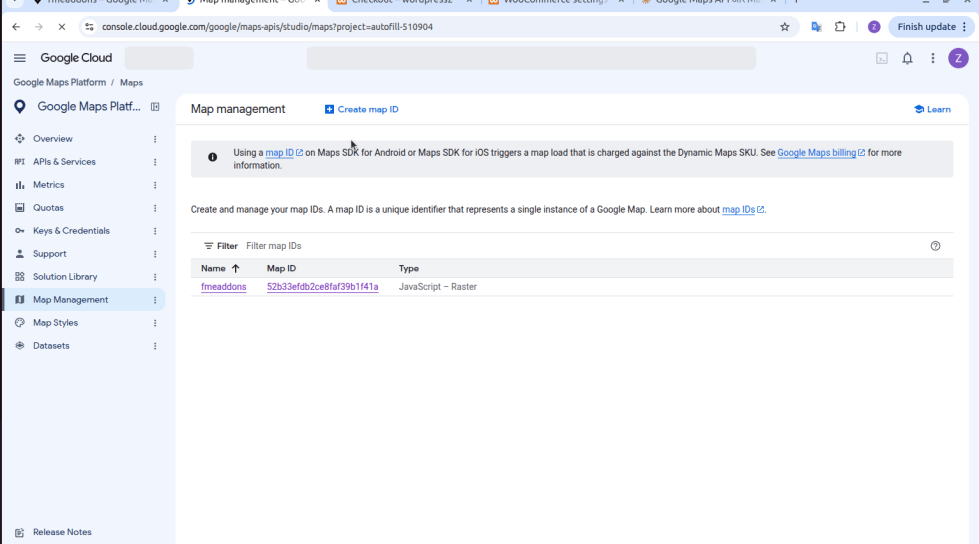Viewport: 979px width, 544px height.
Task: Open the Support row's three-dot menu
Action: [155, 254]
